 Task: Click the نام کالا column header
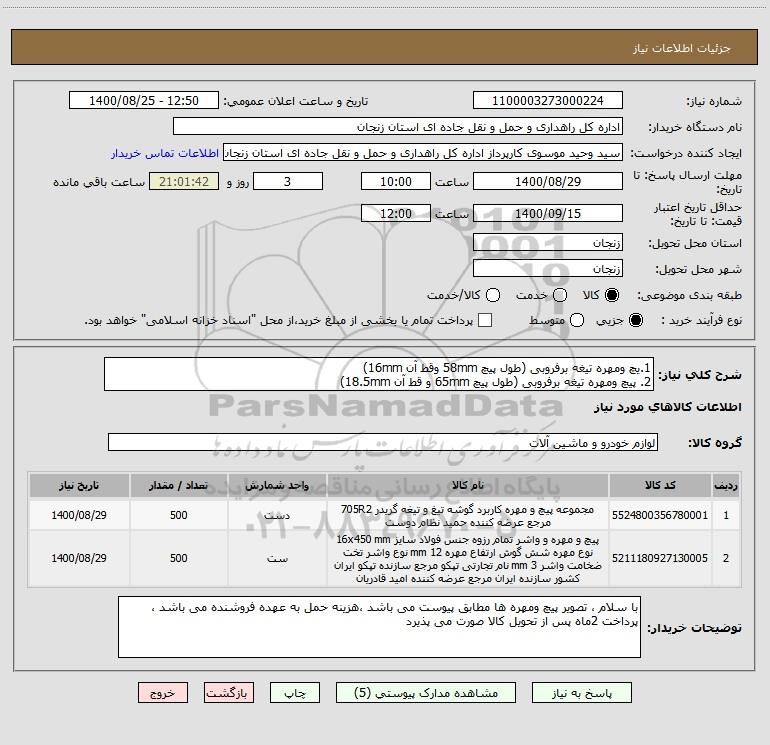(x=468, y=485)
